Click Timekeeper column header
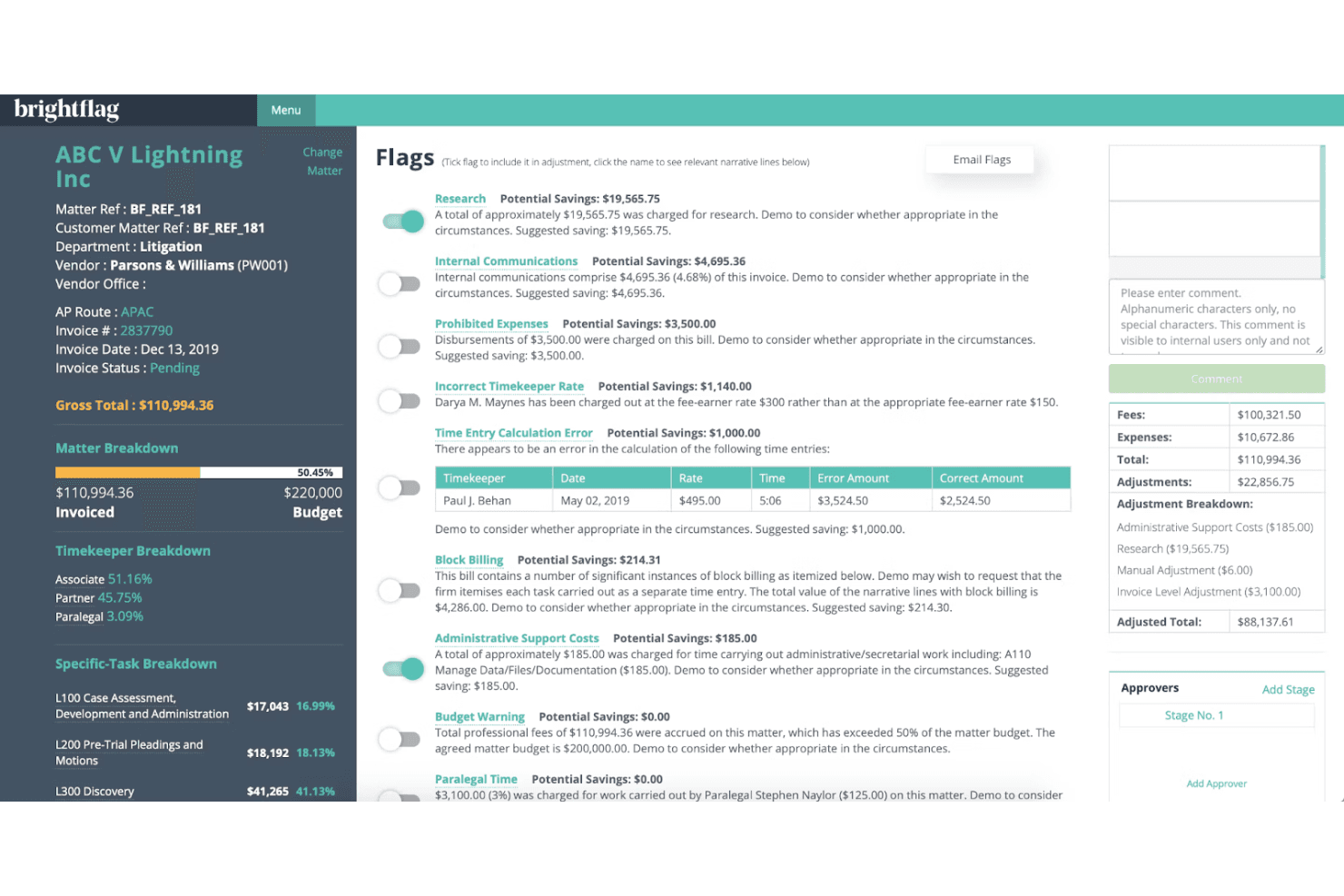 [x=494, y=478]
